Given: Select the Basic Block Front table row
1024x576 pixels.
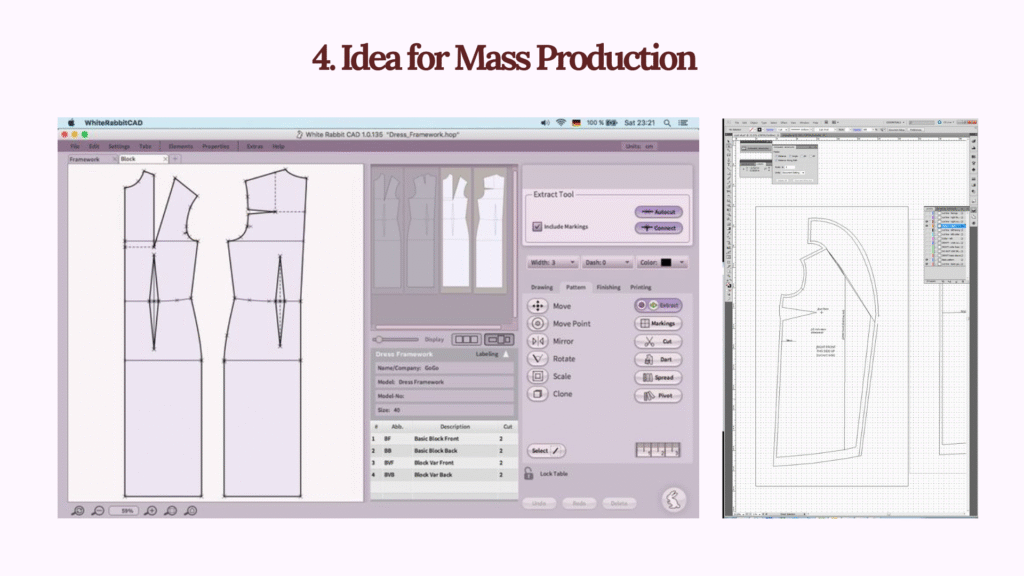Looking at the screenshot, I should [443, 438].
